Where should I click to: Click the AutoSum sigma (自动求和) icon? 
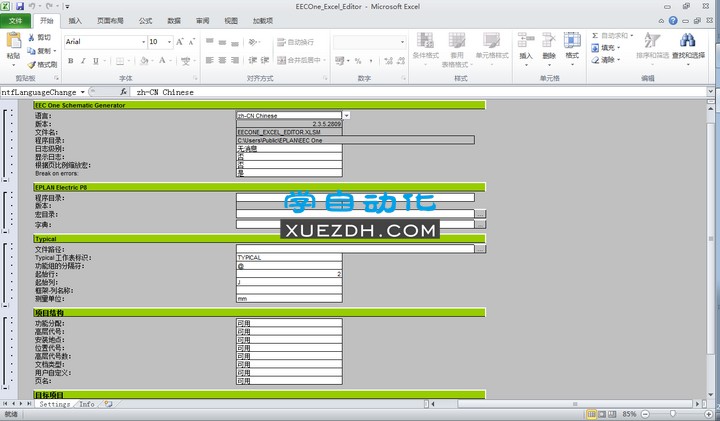[595, 35]
